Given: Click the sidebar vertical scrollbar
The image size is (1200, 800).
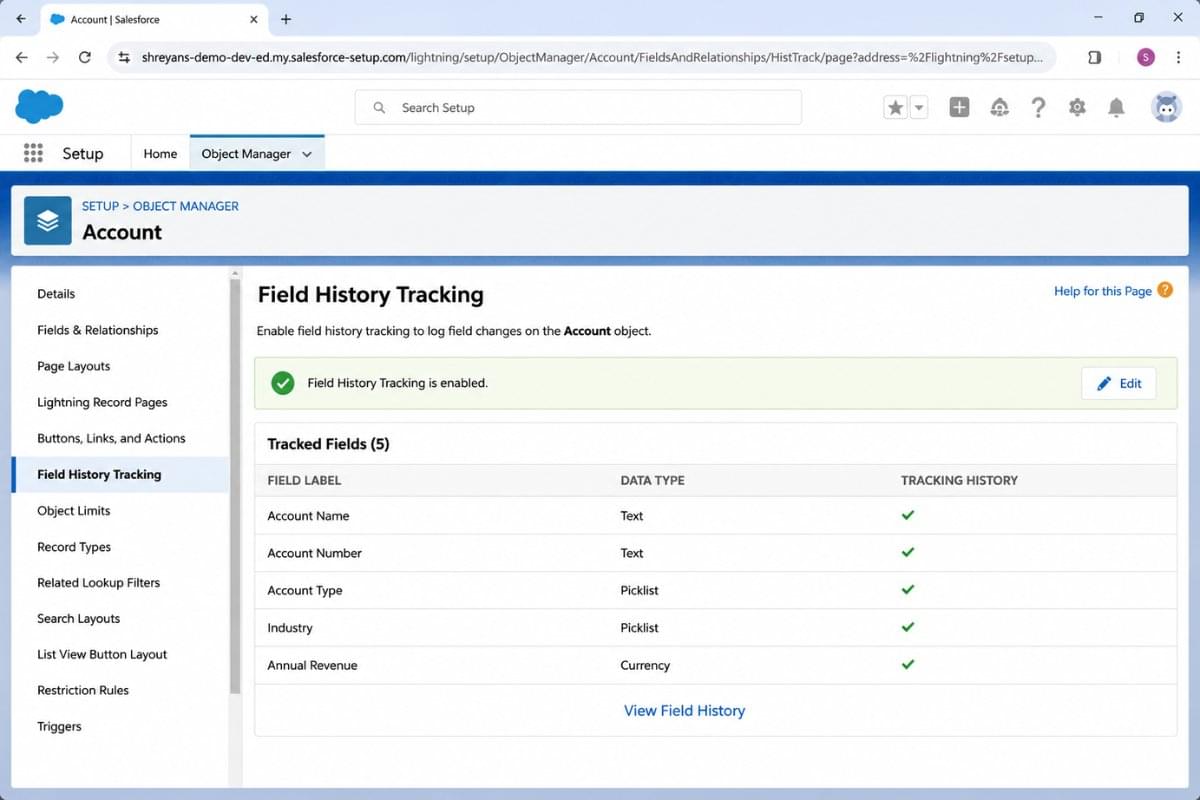Looking at the screenshot, I should [x=235, y=486].
